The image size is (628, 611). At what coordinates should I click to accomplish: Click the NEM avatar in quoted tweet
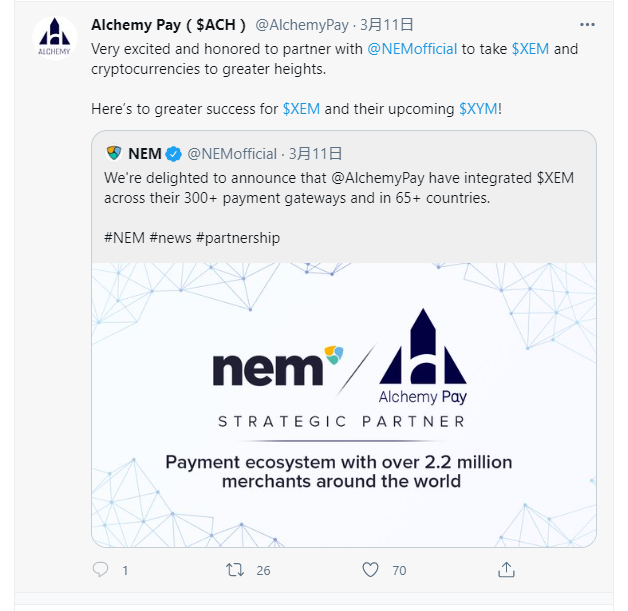click(x=114, y=153)
